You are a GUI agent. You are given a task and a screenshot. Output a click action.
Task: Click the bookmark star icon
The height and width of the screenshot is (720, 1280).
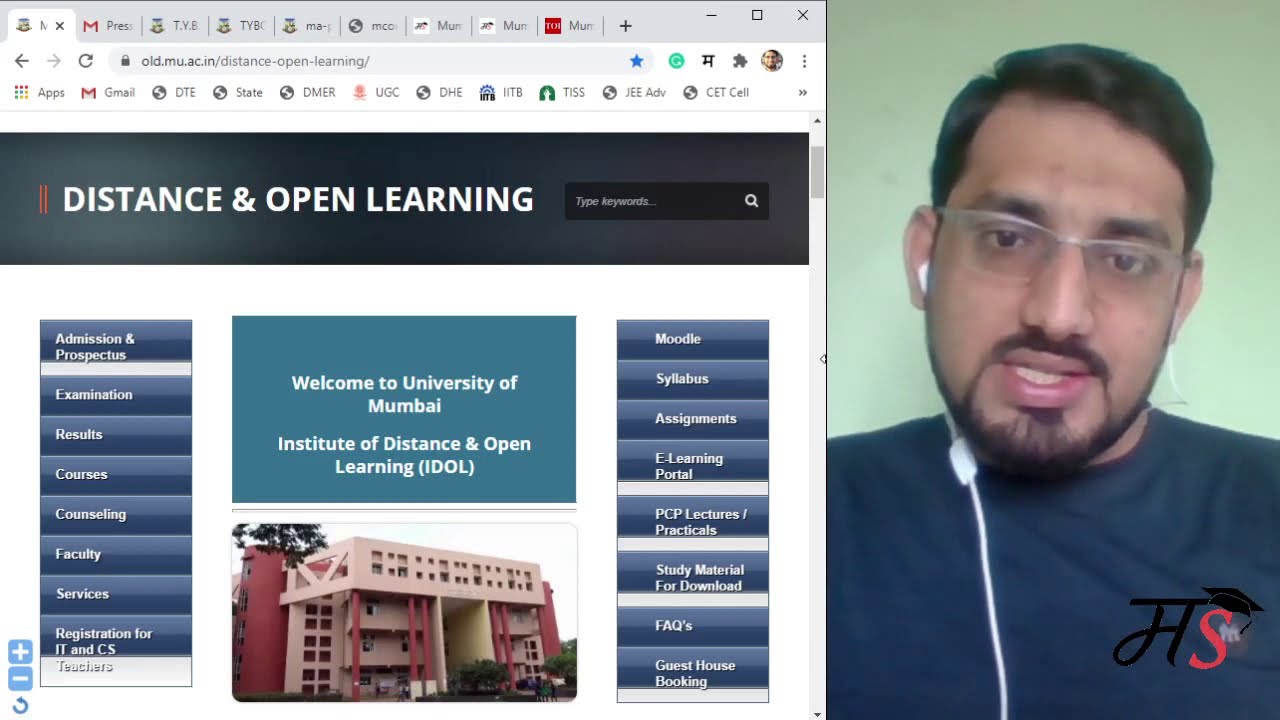[x=636, y=61]
